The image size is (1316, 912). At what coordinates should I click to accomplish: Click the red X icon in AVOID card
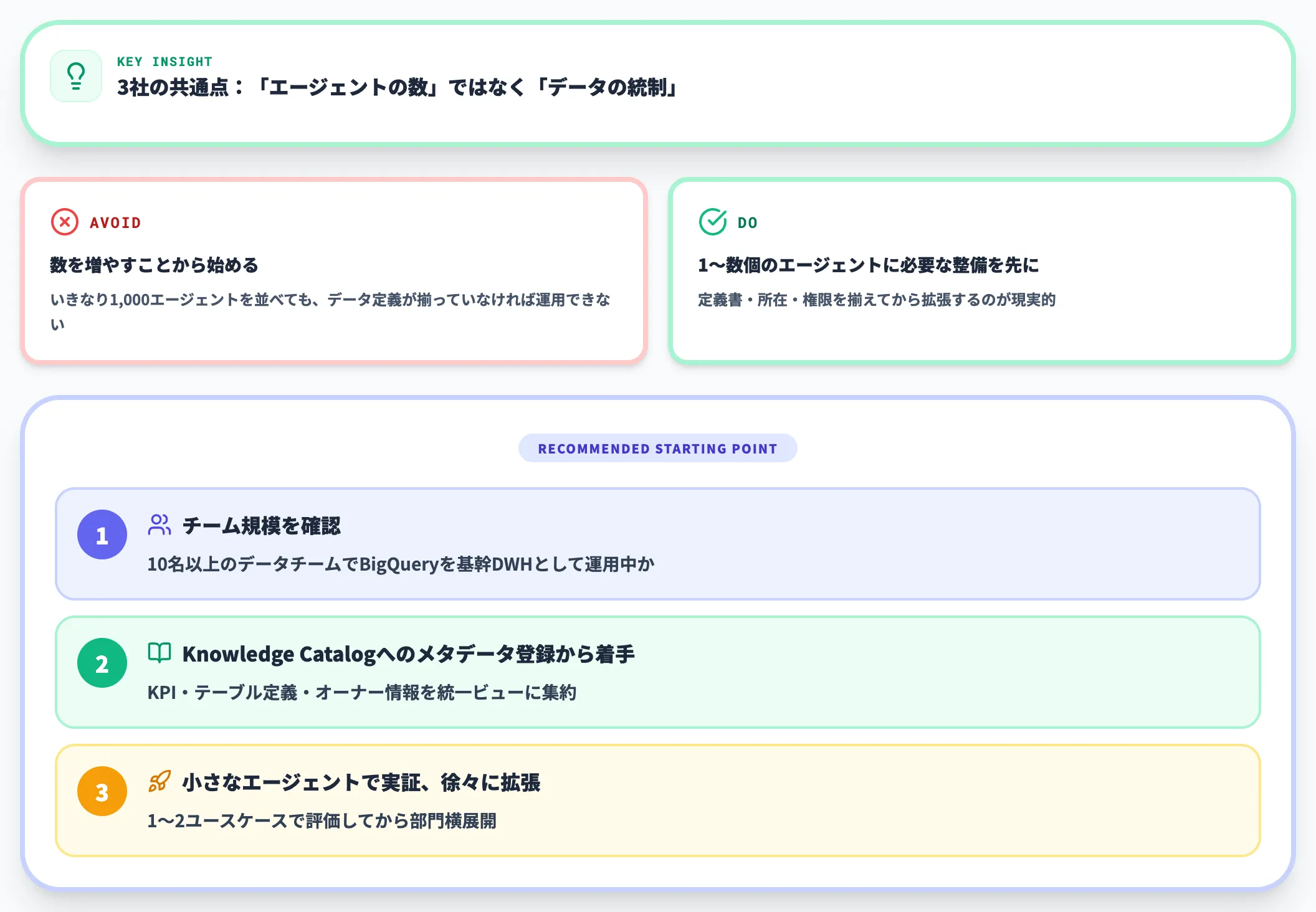tap(65, 222)
